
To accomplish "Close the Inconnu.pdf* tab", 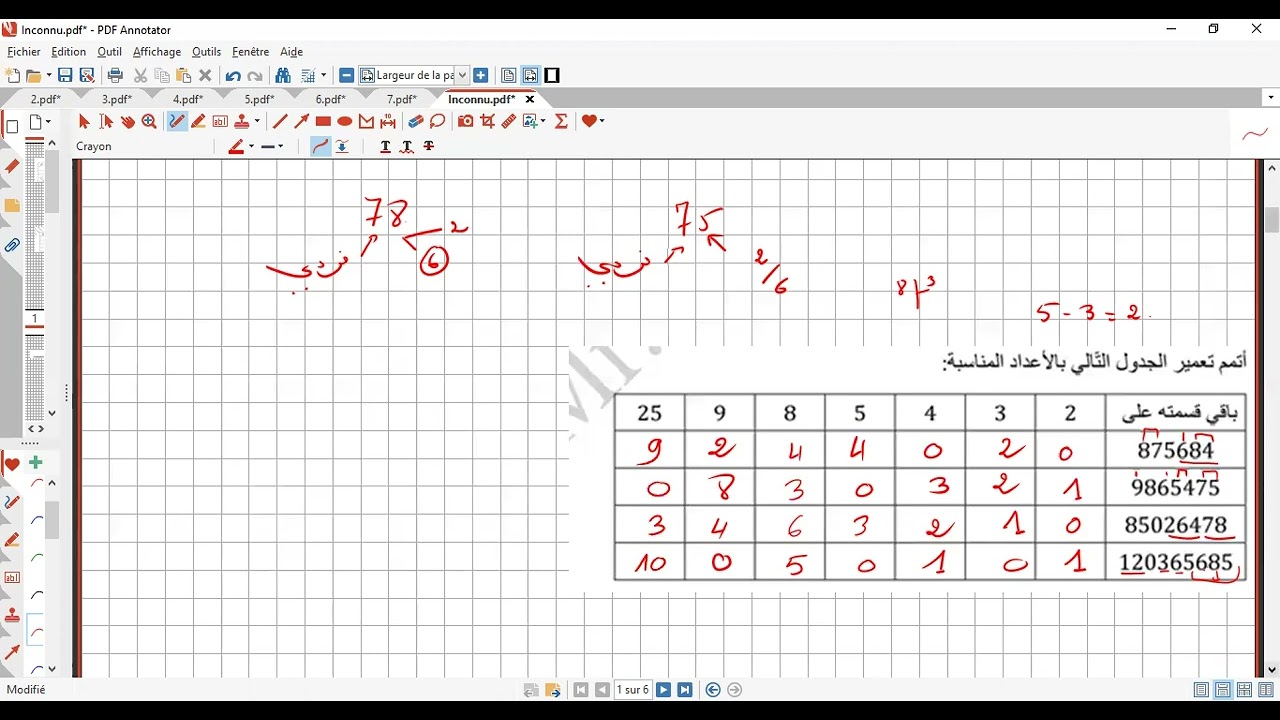I will pyautogui.click(x=530, y=99).
